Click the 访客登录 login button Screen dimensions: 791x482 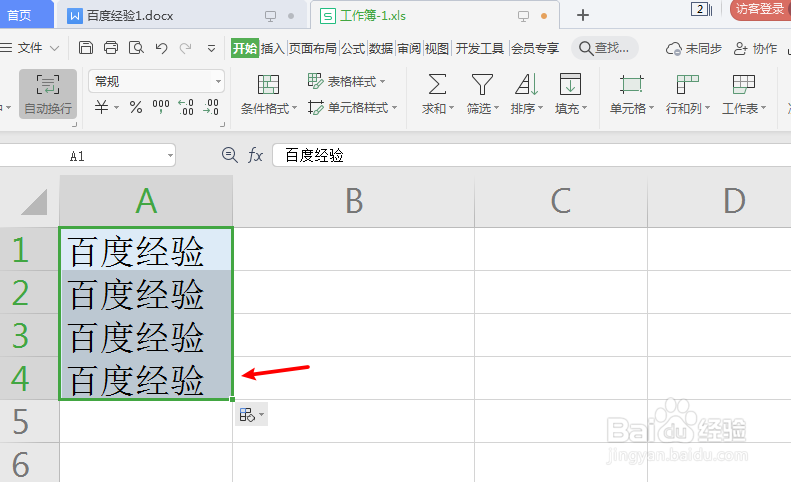coord(760,9)
